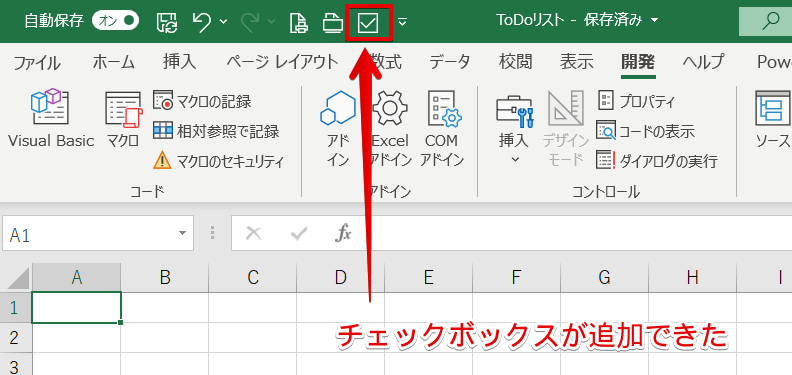Click the マクロ button

(x=123, y=119)
